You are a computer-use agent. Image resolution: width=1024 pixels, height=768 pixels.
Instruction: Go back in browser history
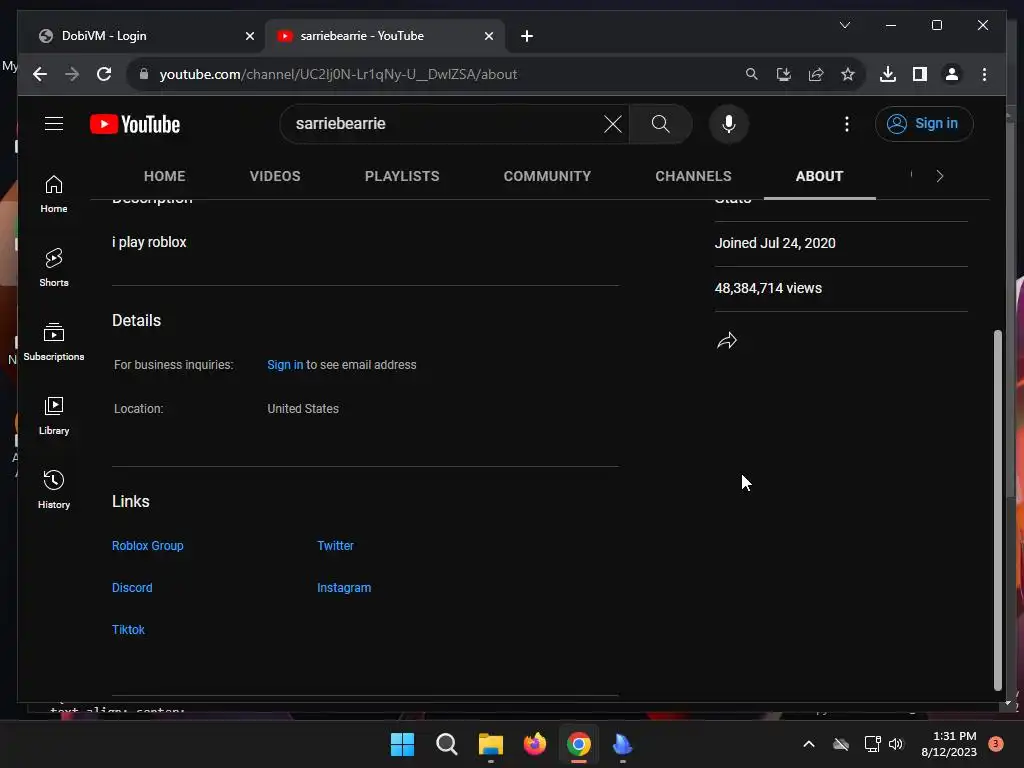pyautogui.click(x=40, y=74)
